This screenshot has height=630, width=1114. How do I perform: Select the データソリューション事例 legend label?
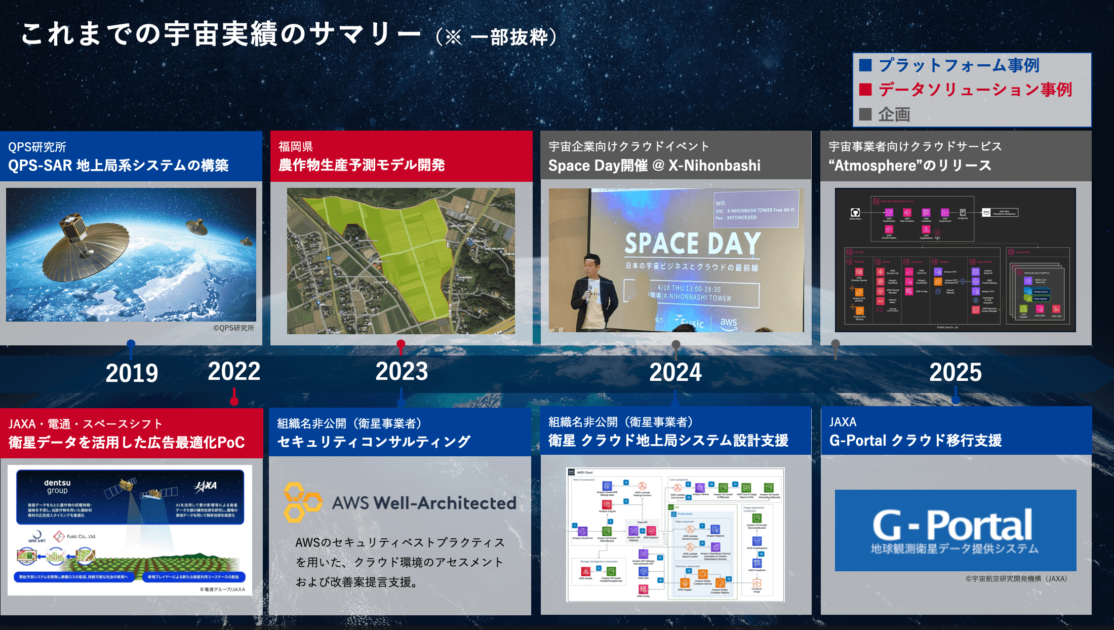975,89
